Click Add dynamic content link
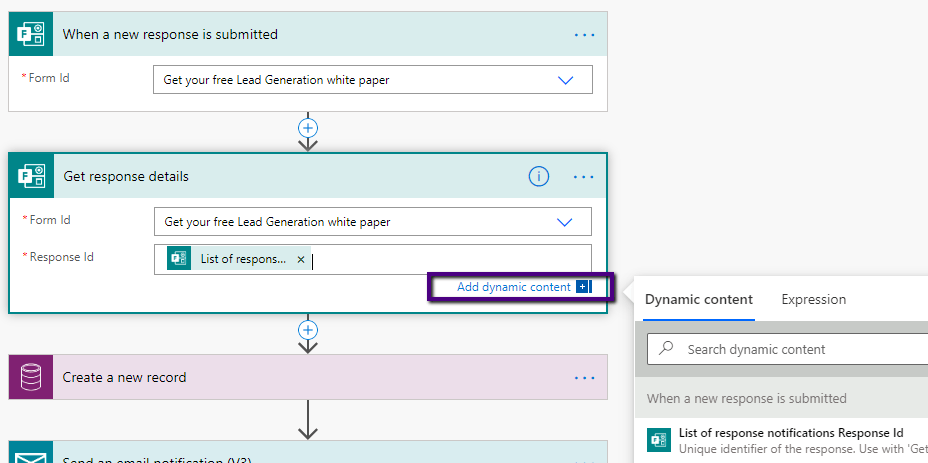The image size is (928, 463). coord(513,287)
